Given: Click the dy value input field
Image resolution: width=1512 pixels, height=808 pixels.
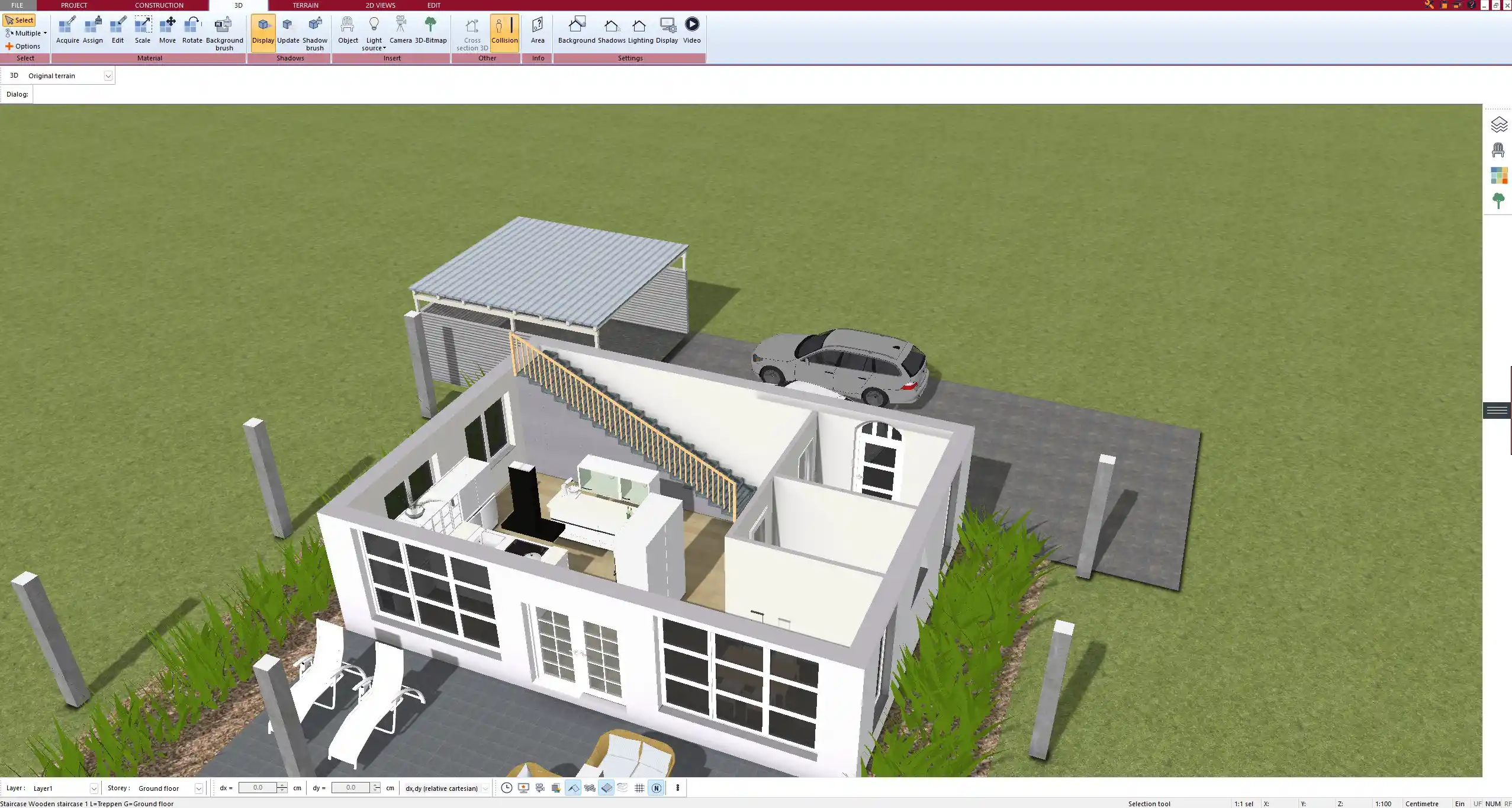Looking at the screenshot, I should pyautogui.click(x=350, y=788).
